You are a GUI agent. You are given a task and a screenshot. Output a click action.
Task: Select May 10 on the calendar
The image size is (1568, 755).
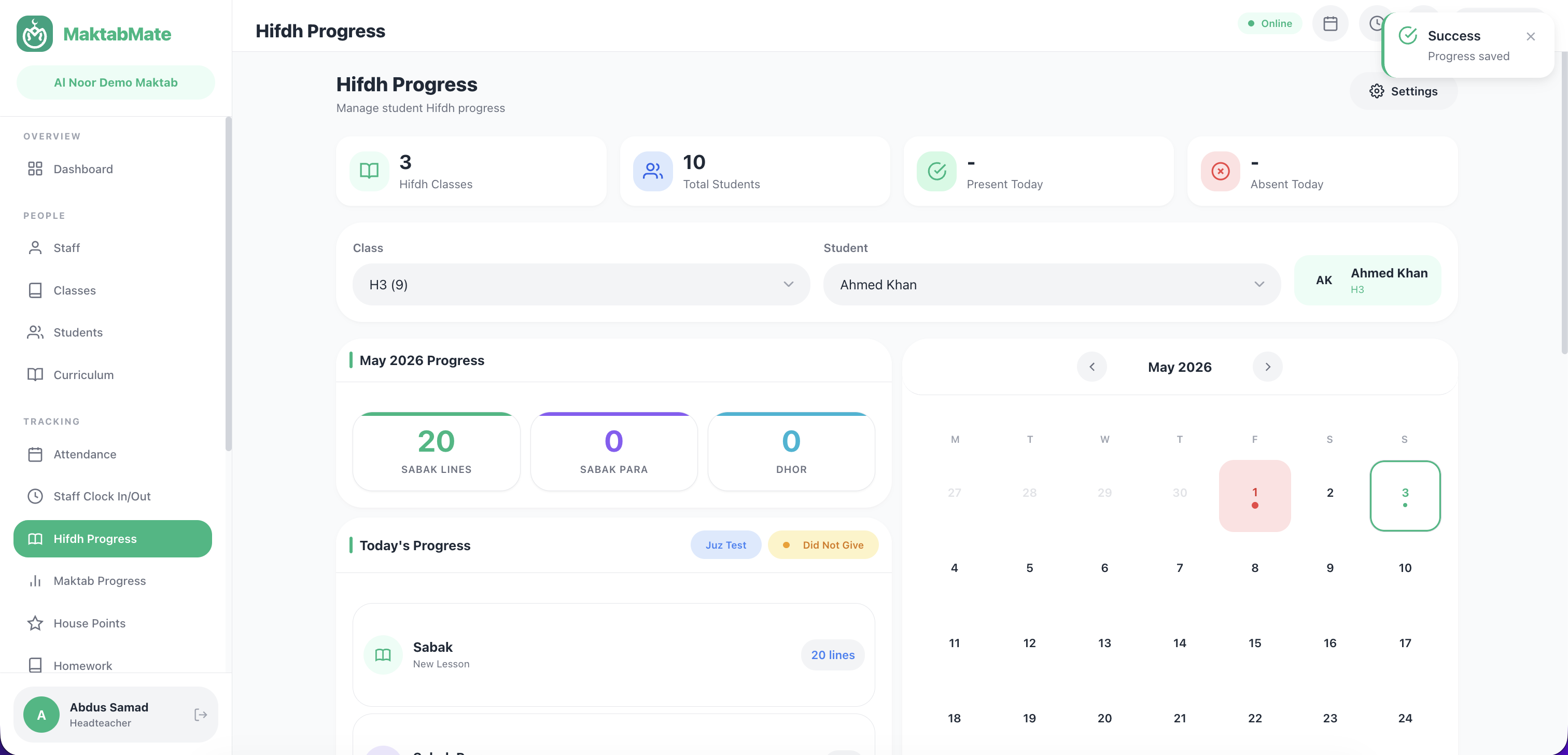click(1405, 567)
